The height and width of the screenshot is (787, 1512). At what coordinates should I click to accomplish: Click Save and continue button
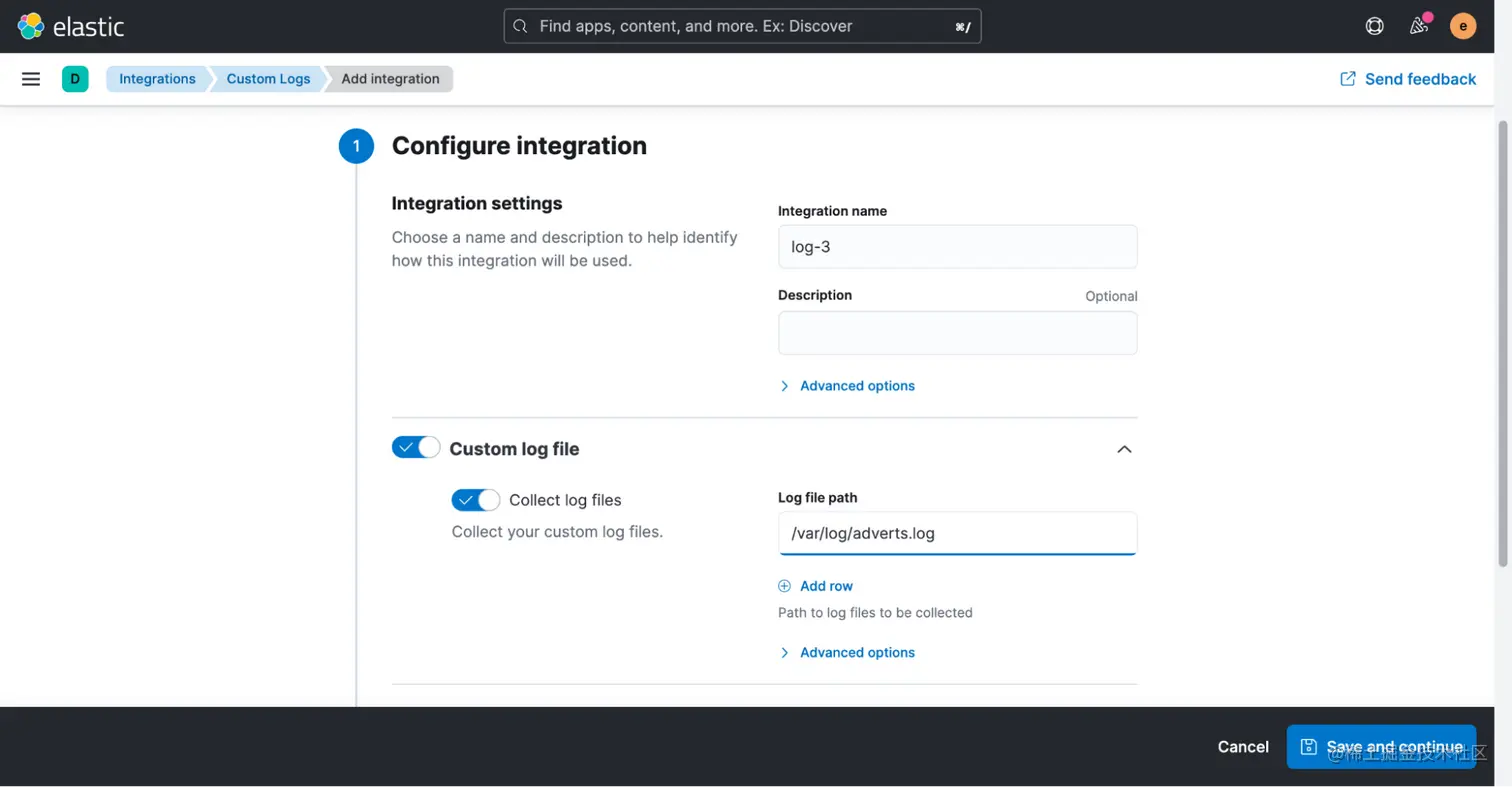click(1381, 747)
